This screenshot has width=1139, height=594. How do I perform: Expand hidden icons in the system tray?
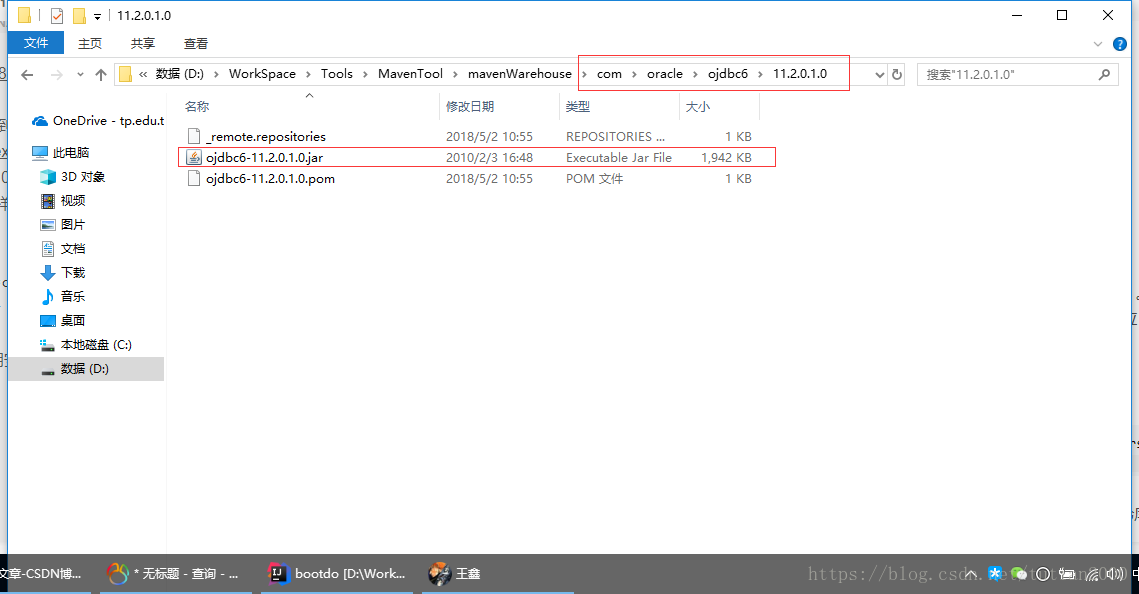tap(969, 574)
